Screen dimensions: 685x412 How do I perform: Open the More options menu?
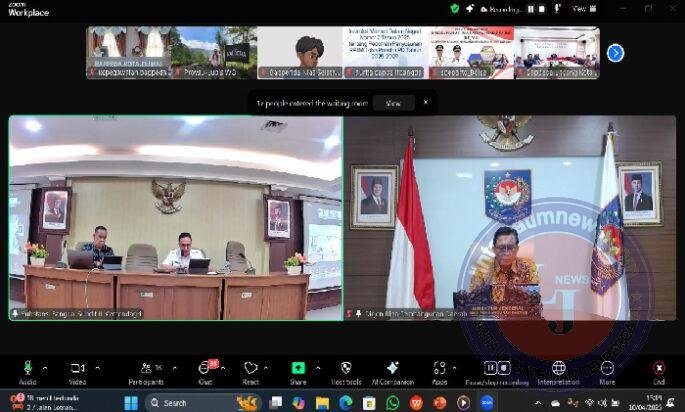click(607, 368)
